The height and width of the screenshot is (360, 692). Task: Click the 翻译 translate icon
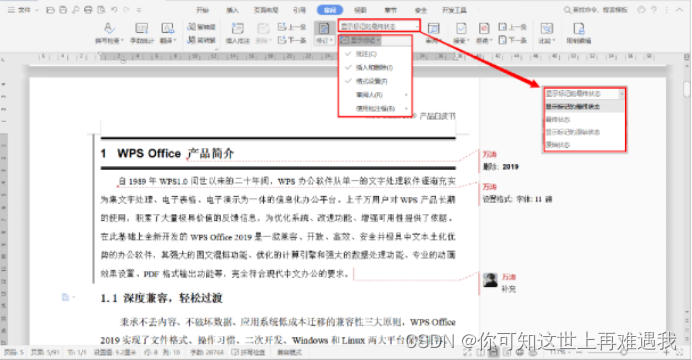(167, 29)
